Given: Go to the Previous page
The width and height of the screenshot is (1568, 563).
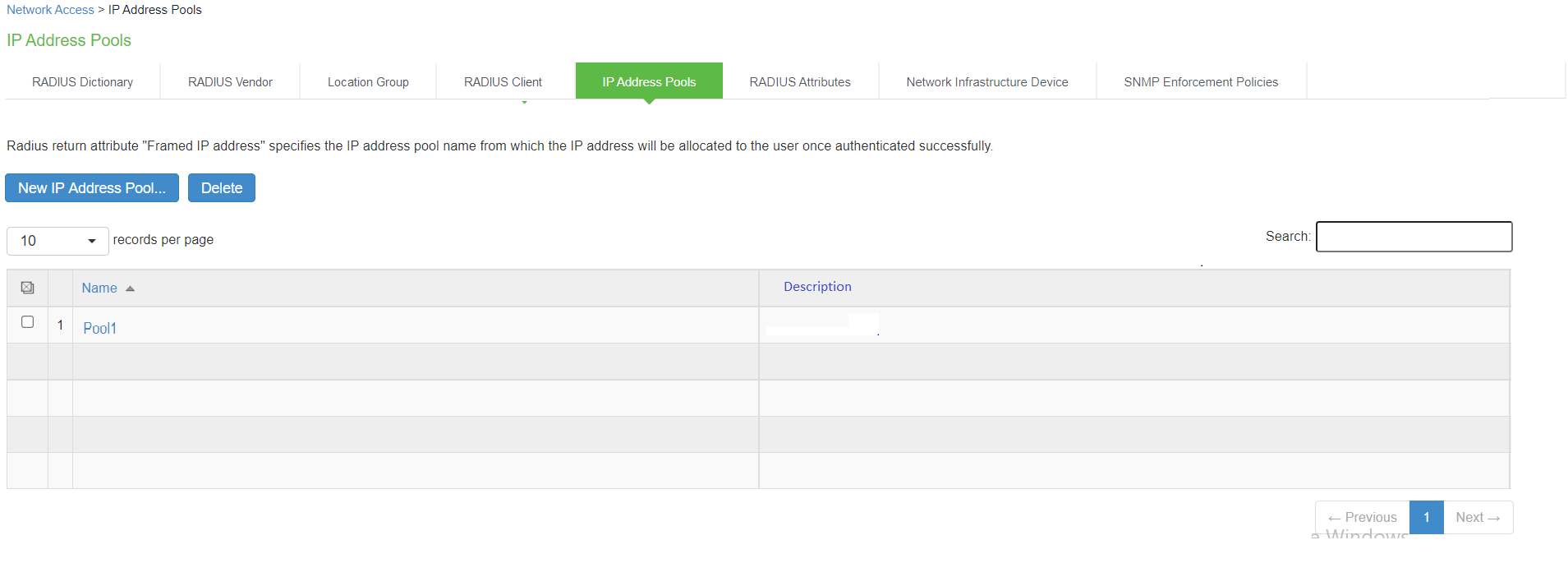Looking at the screenshot, I should (x=1363, y=517).
